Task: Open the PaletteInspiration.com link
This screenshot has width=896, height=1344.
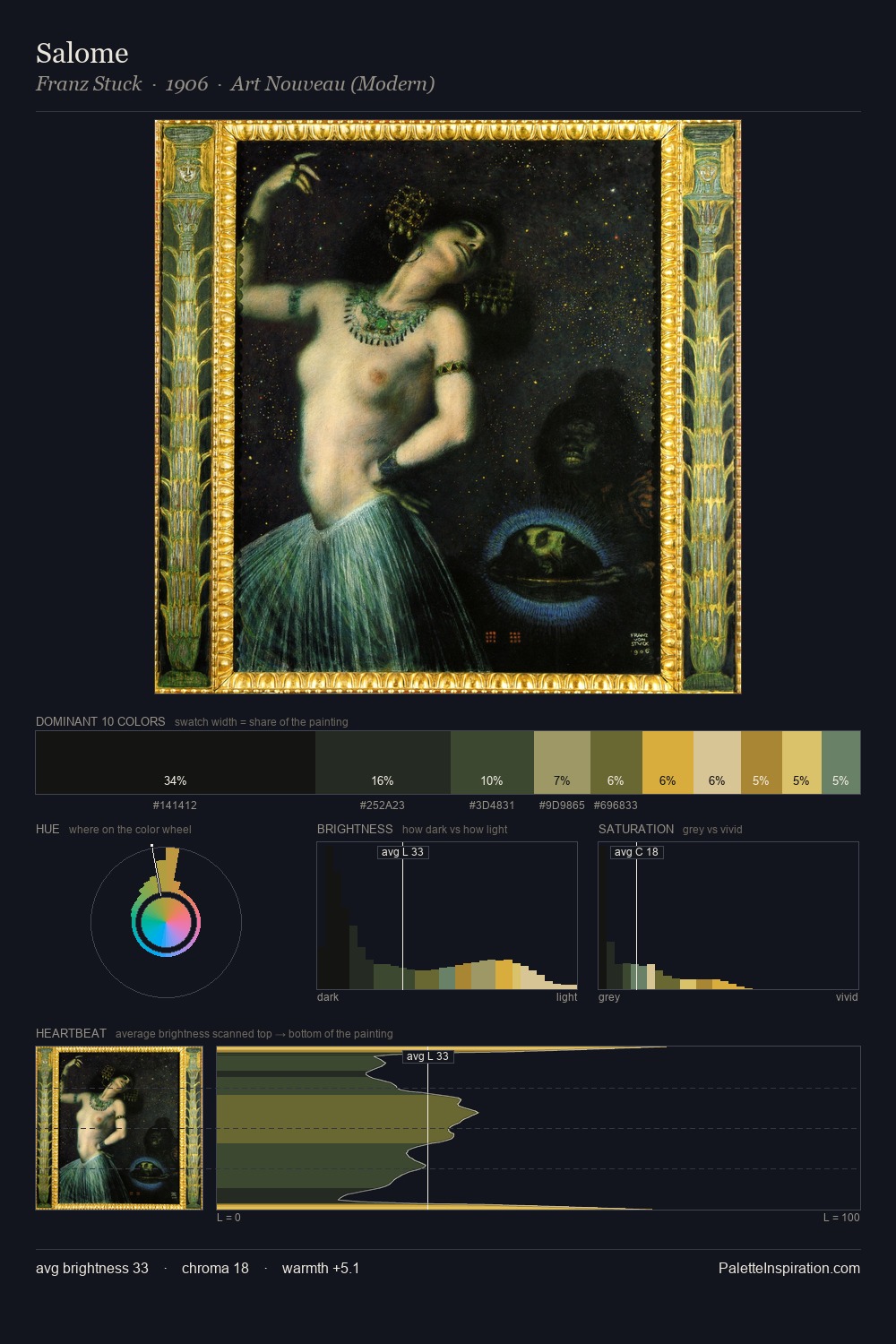Action: click(789, 1269)
